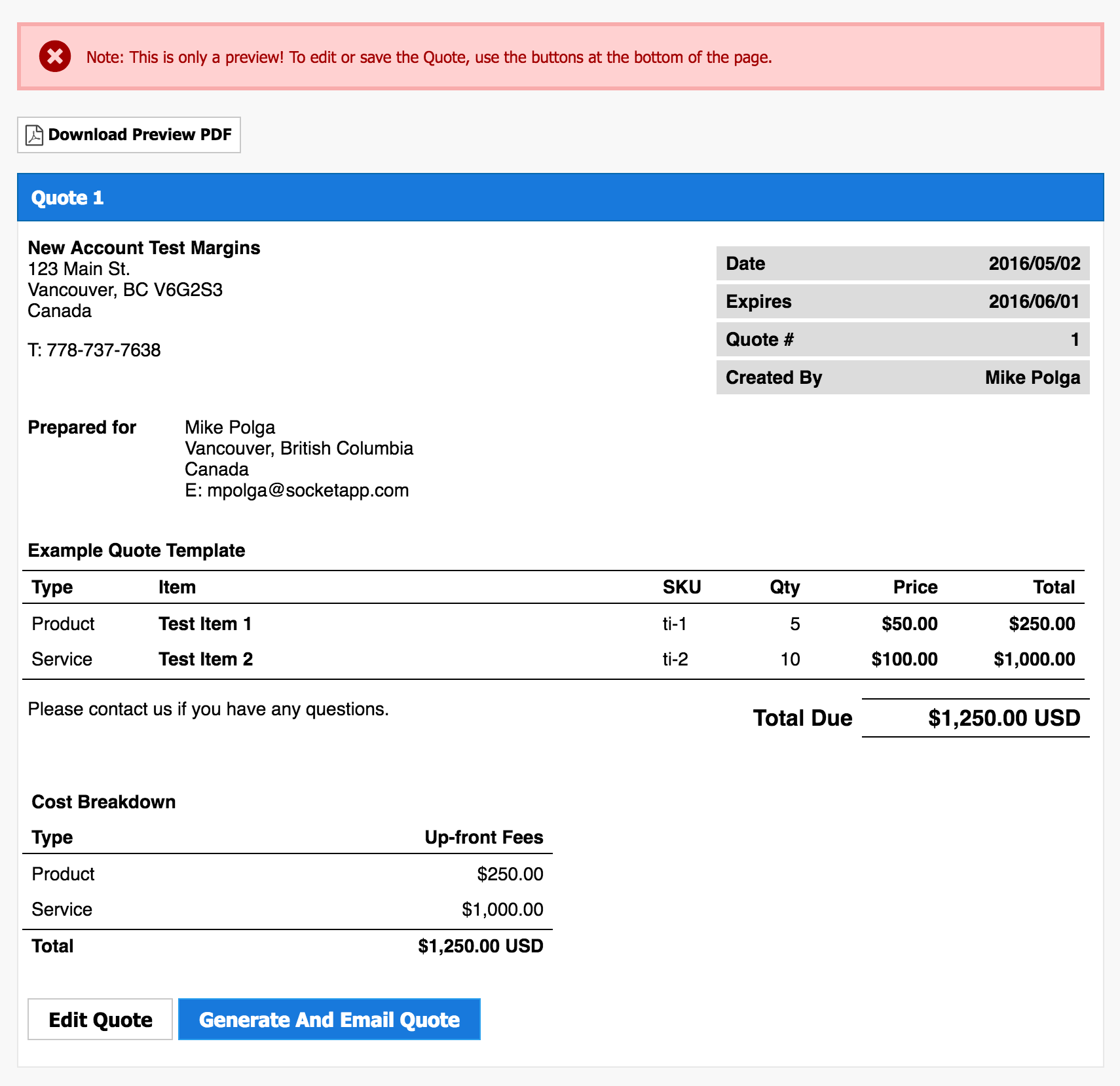1120x1086 pixels.
Task: Click the Up-front Fees column header
Action: (483, 837)
